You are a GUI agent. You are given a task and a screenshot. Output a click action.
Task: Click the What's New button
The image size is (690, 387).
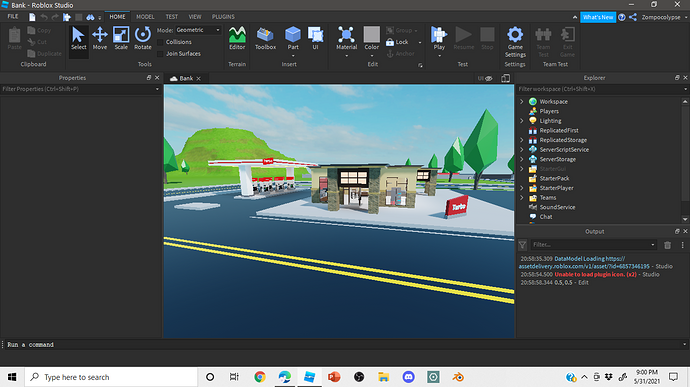[x=598, y=17]
